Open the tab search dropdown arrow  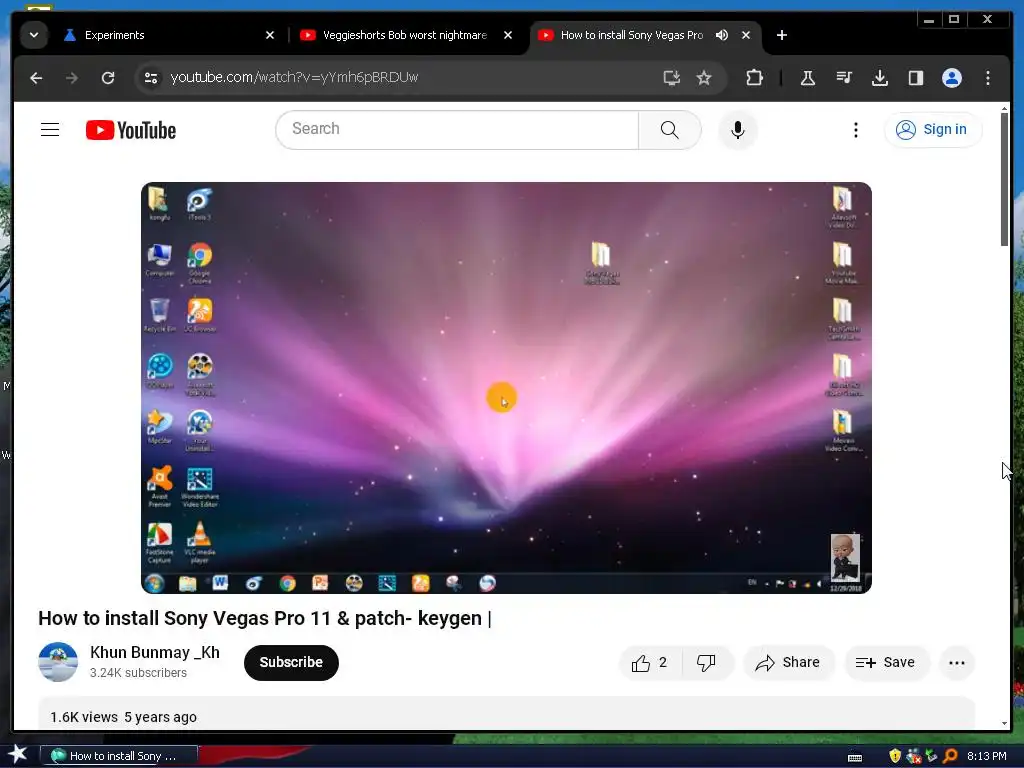tap(34, 35)
